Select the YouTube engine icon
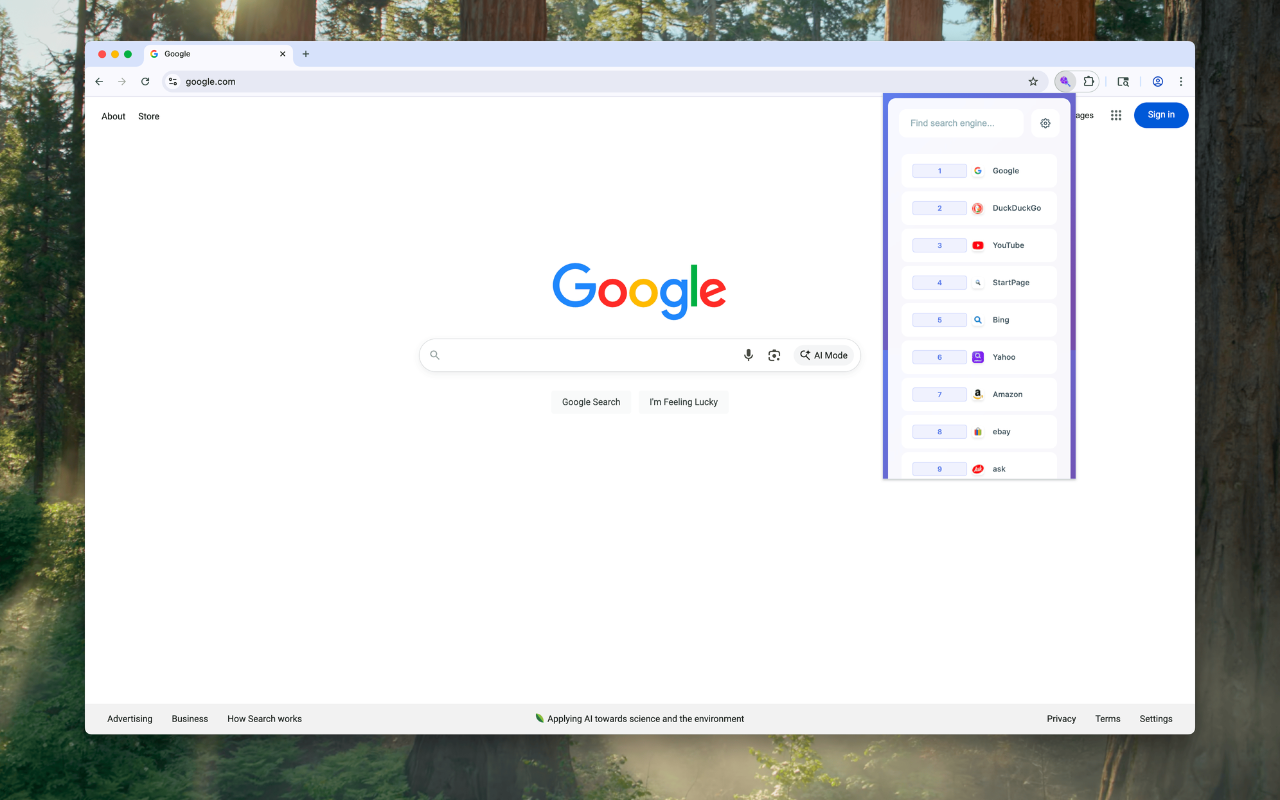1280x800 pixels. (978, 245)
